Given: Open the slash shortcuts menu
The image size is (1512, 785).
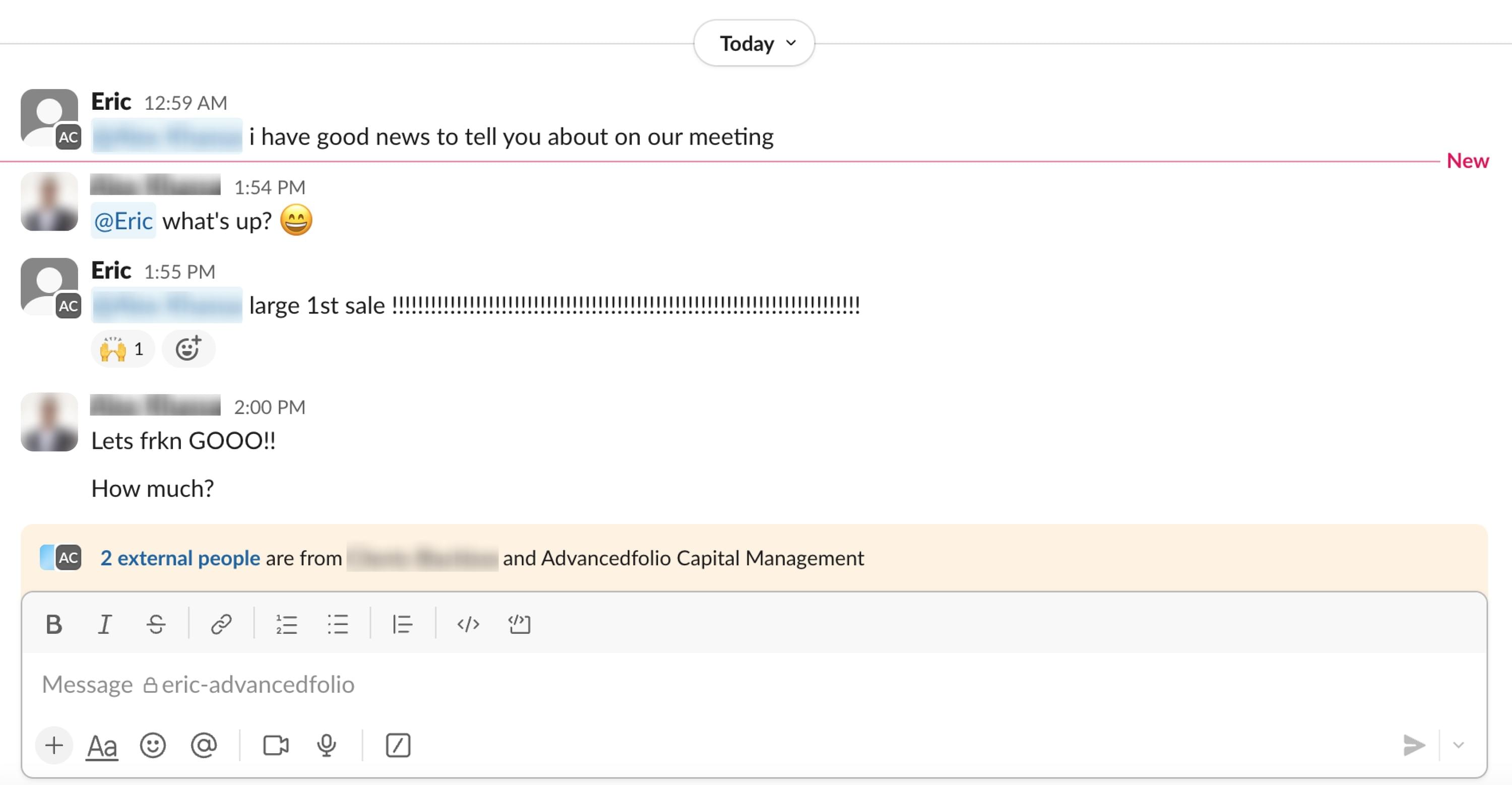Looking at the screenshot, I should (398, 746).
